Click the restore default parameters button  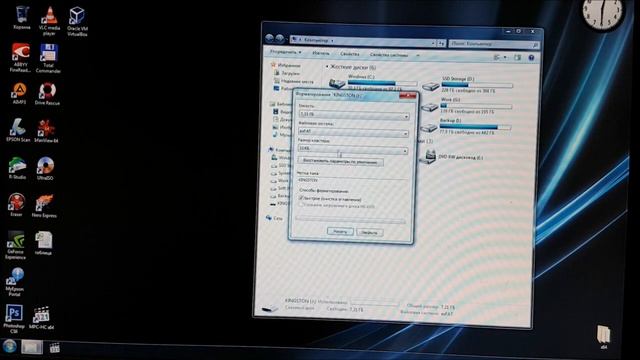pos(340,162)
